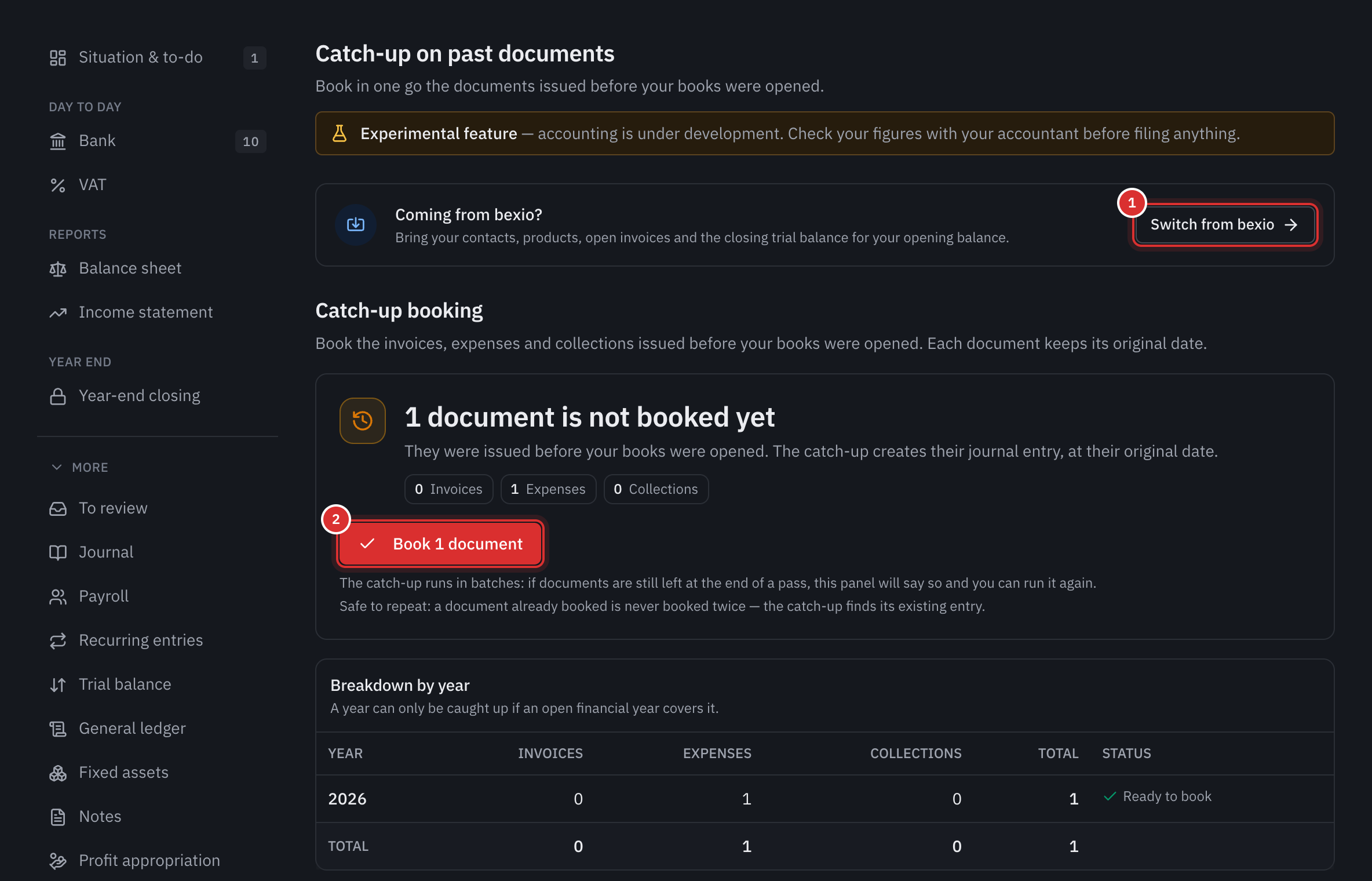1372x881 pixels.
Task: Click the To review inbox icon
Action: pos(58,508)
